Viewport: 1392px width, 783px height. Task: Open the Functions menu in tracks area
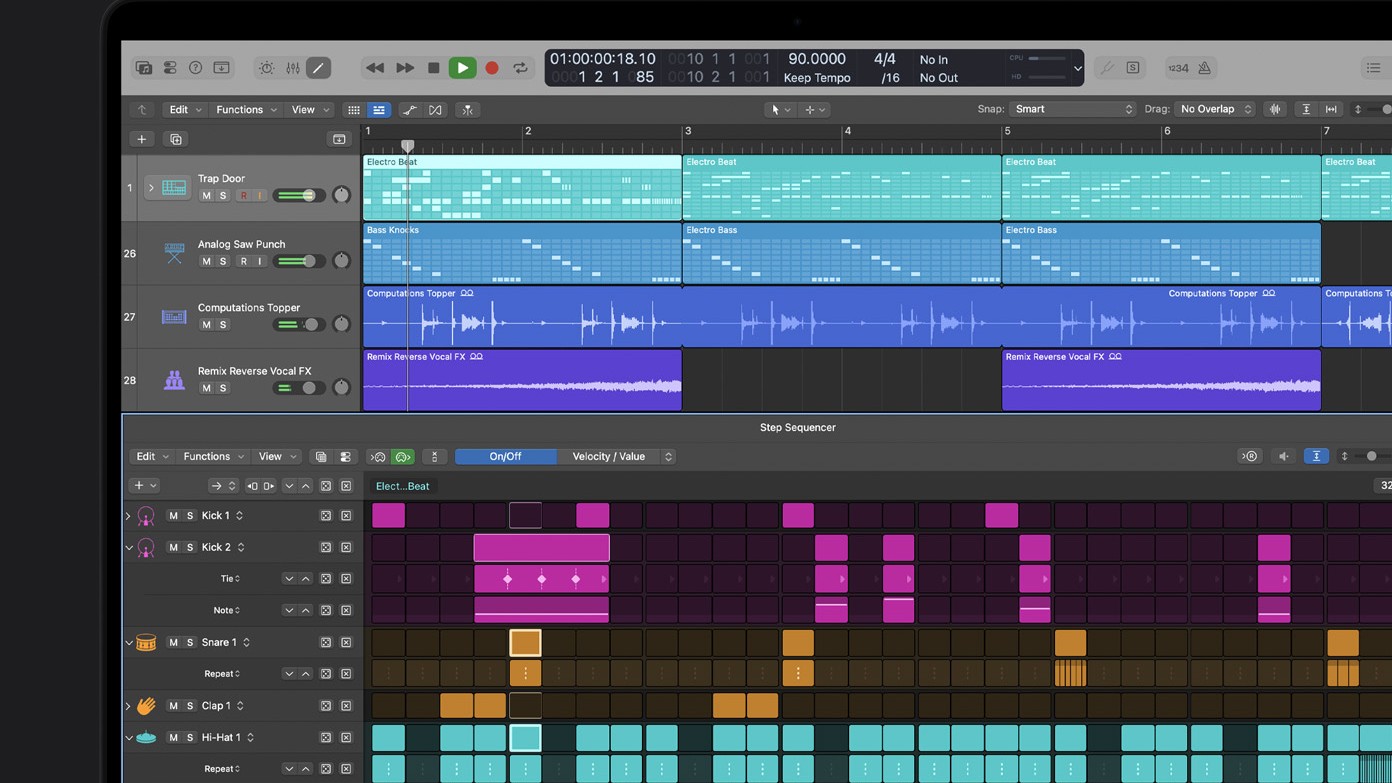[246, 110]
